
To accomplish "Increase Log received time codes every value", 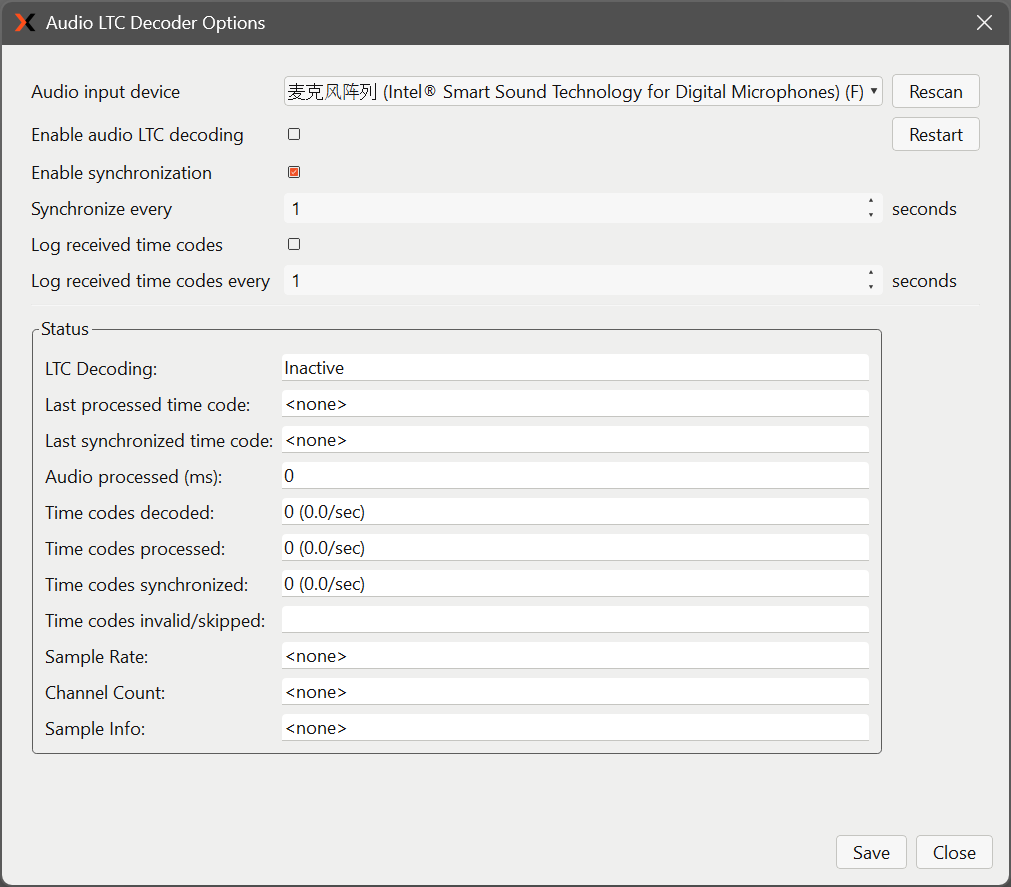I will [871, 273].
